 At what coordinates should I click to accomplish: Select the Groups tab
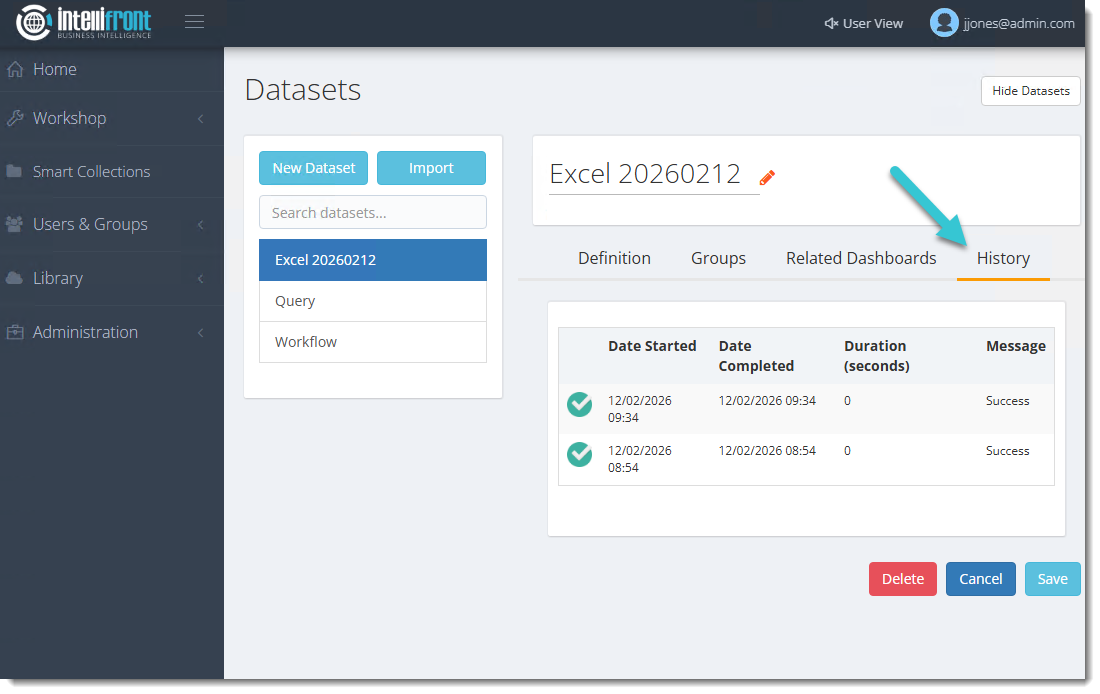tap(718, 258)
